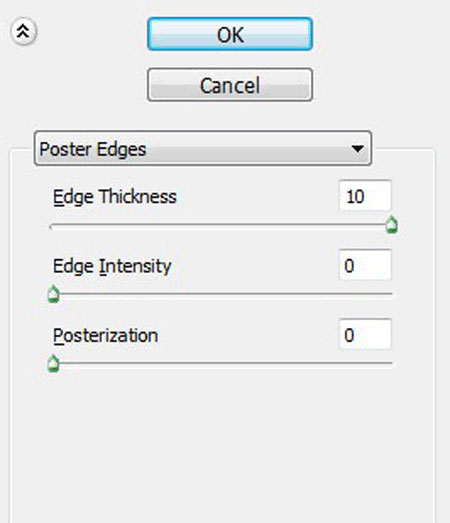The height and width of the screenshot is (523, 450).
Task: Click the Edge Intensity label
Action: tap(112, 266)
